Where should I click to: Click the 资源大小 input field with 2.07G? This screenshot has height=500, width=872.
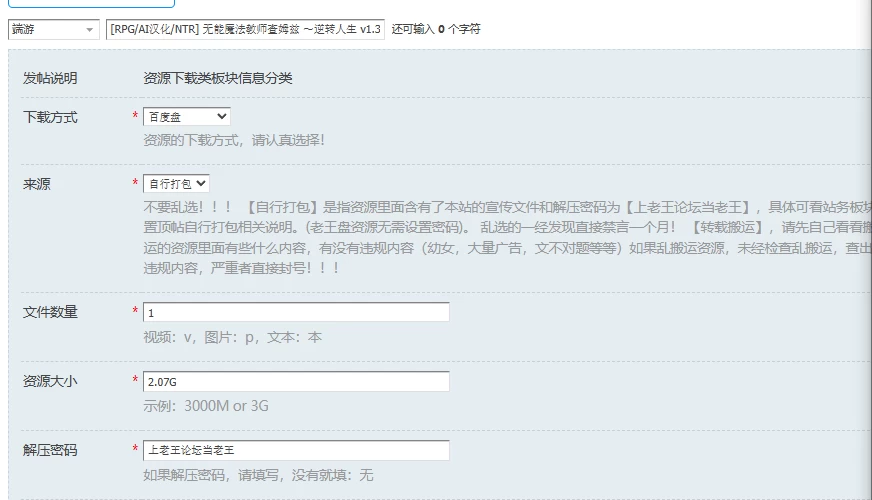(296, 382)
